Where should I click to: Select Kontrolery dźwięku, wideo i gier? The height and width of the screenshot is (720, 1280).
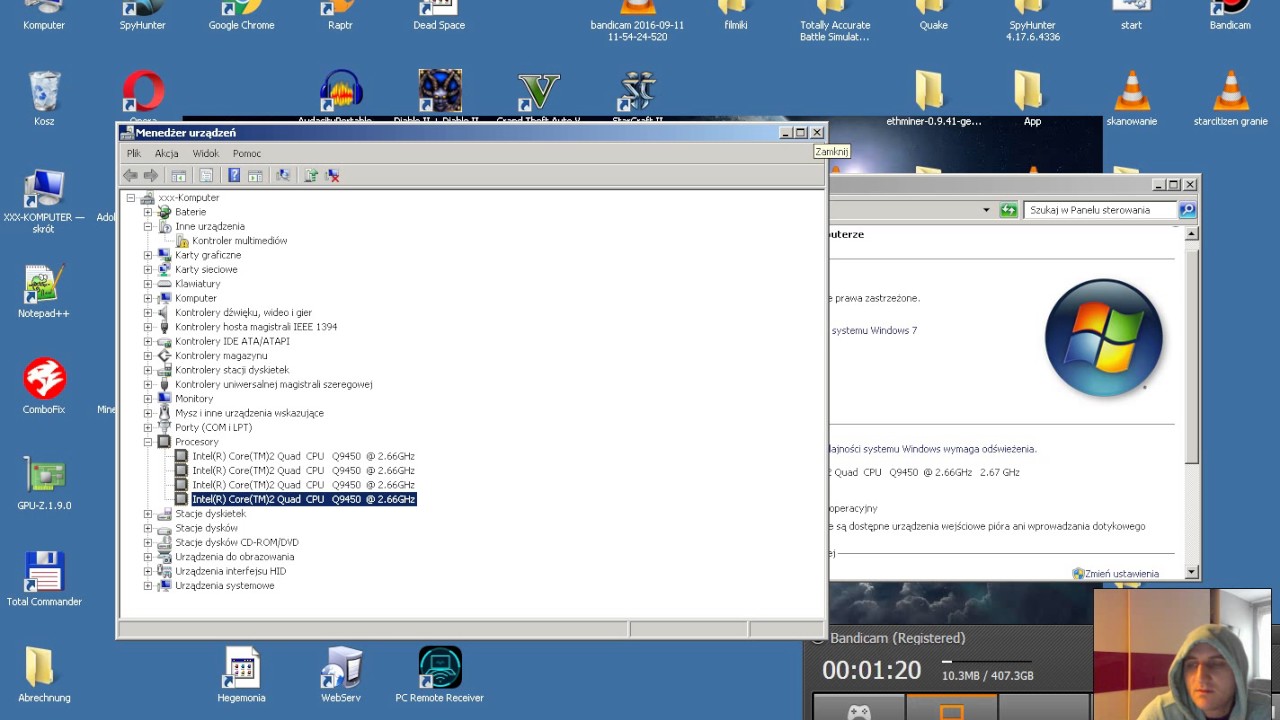point(243,312)
